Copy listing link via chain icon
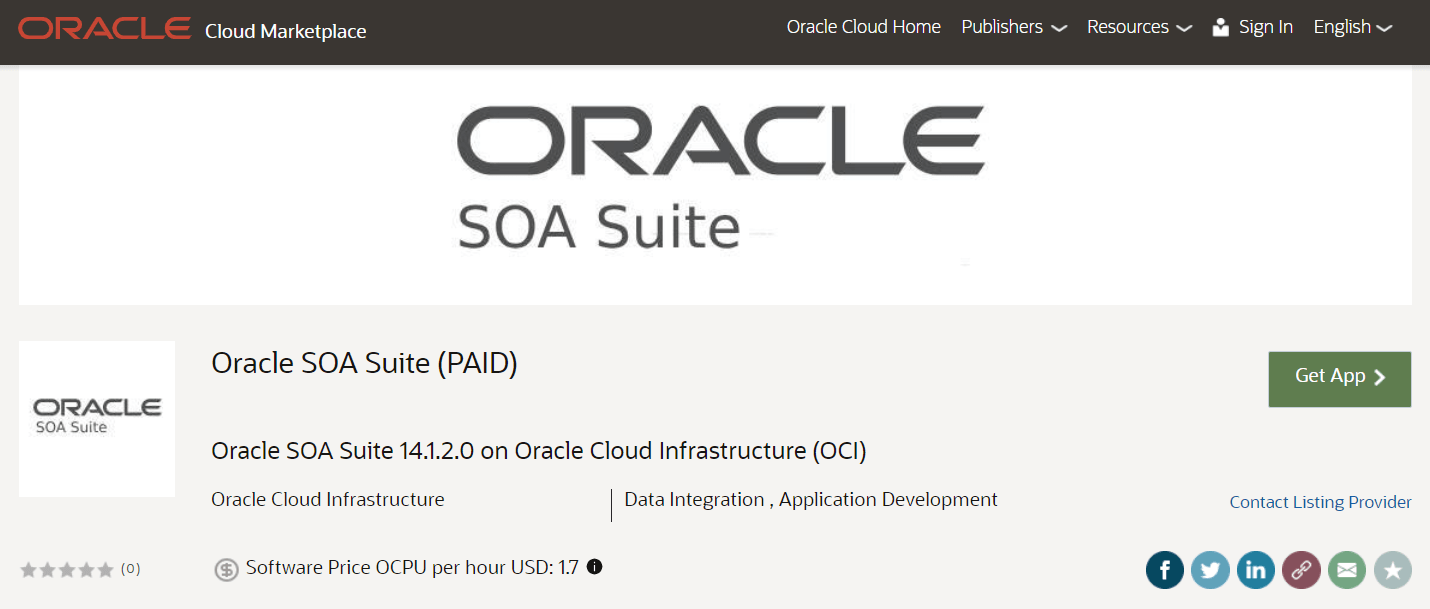The width and height of the screenshot is (1430, 609). coord(1302,570)
